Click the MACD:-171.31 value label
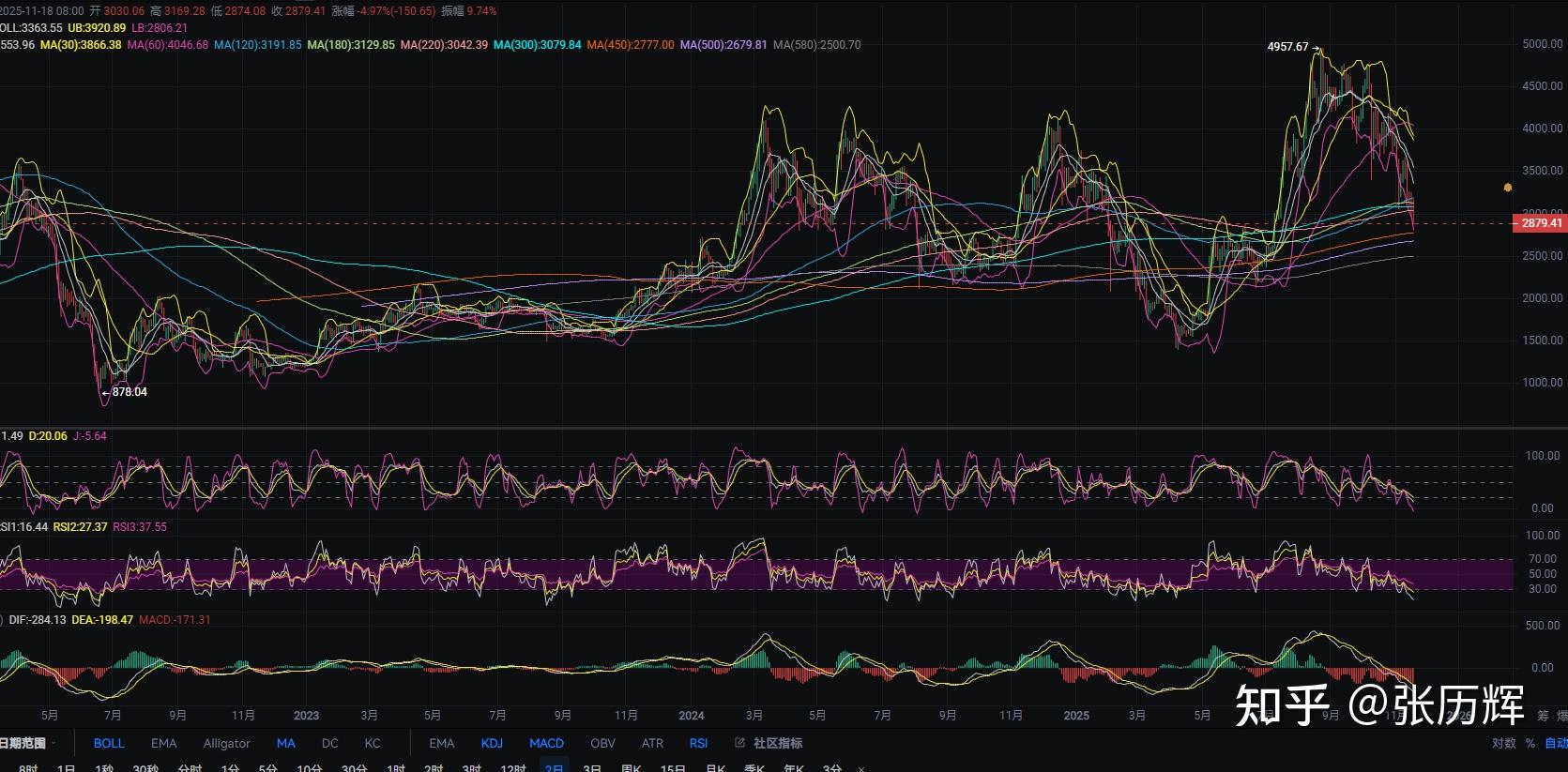Screen dimensions: 1568x772 point(175,620)
